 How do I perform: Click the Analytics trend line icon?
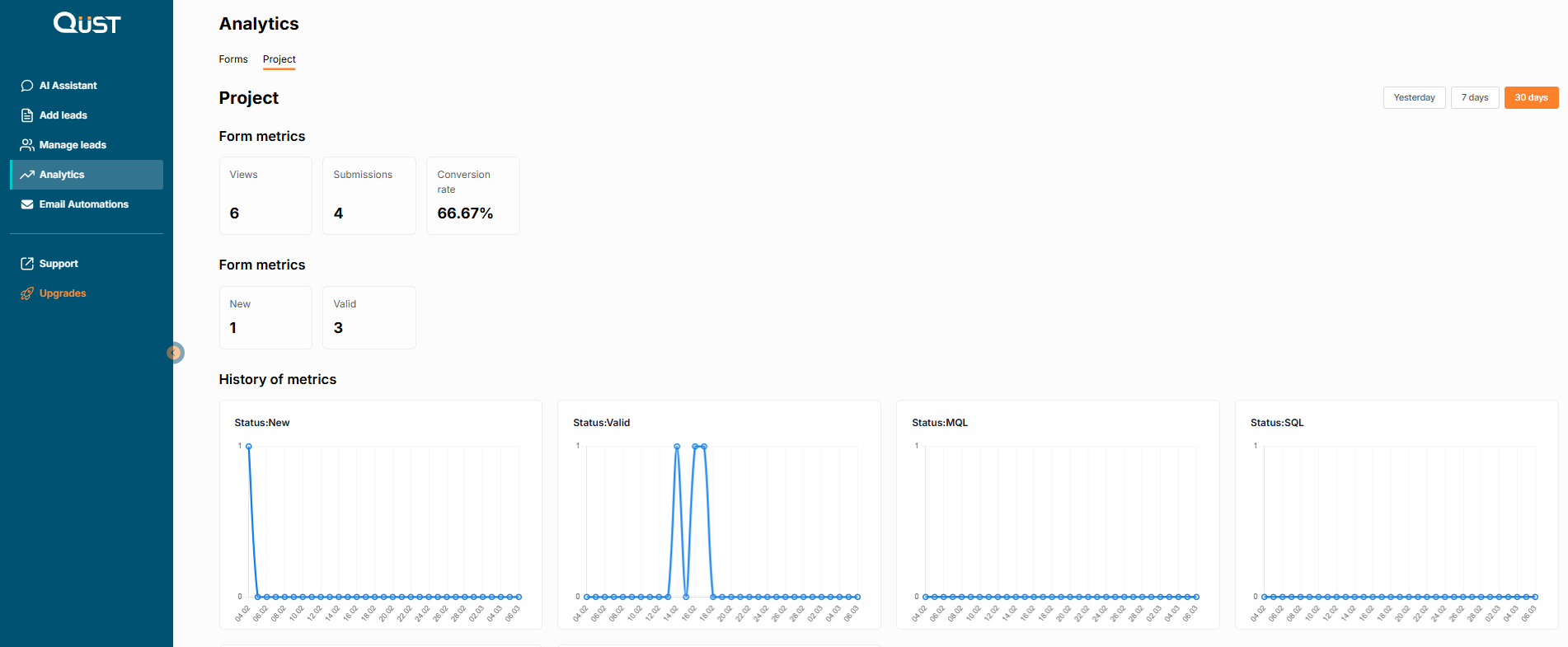pyautogui.click(x=27, y=175)
